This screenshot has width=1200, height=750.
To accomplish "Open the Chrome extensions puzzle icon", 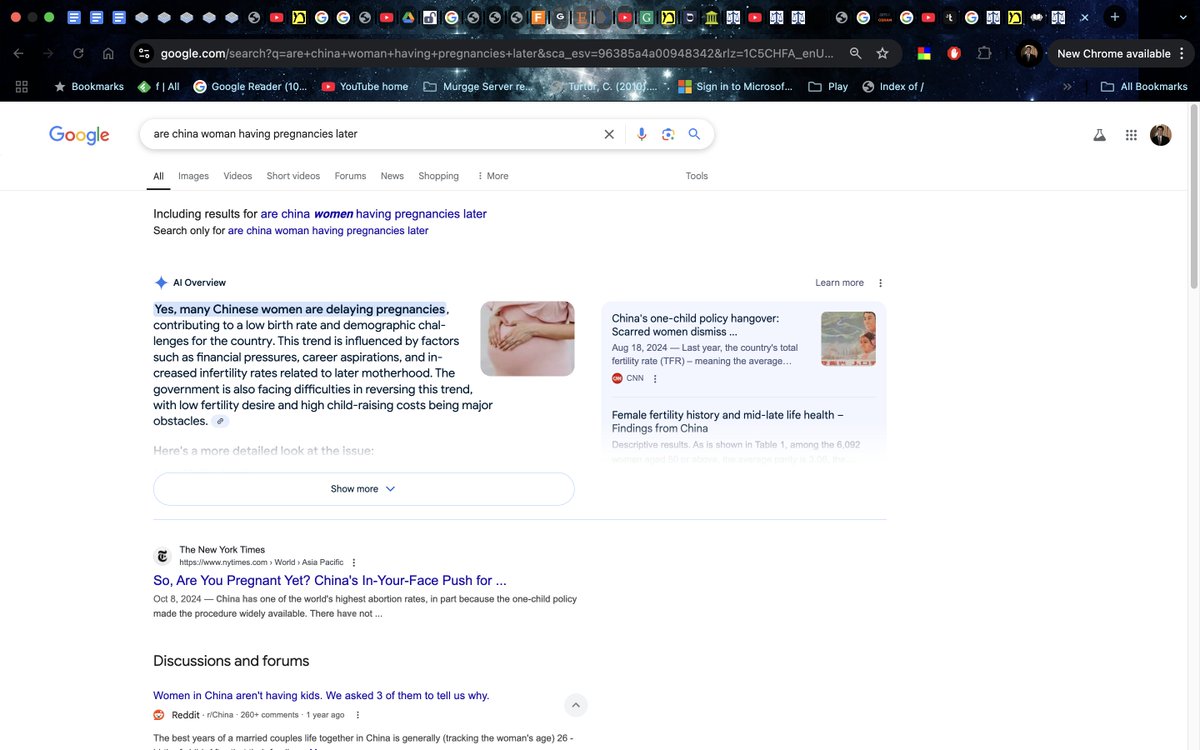I will coord(984,54).
